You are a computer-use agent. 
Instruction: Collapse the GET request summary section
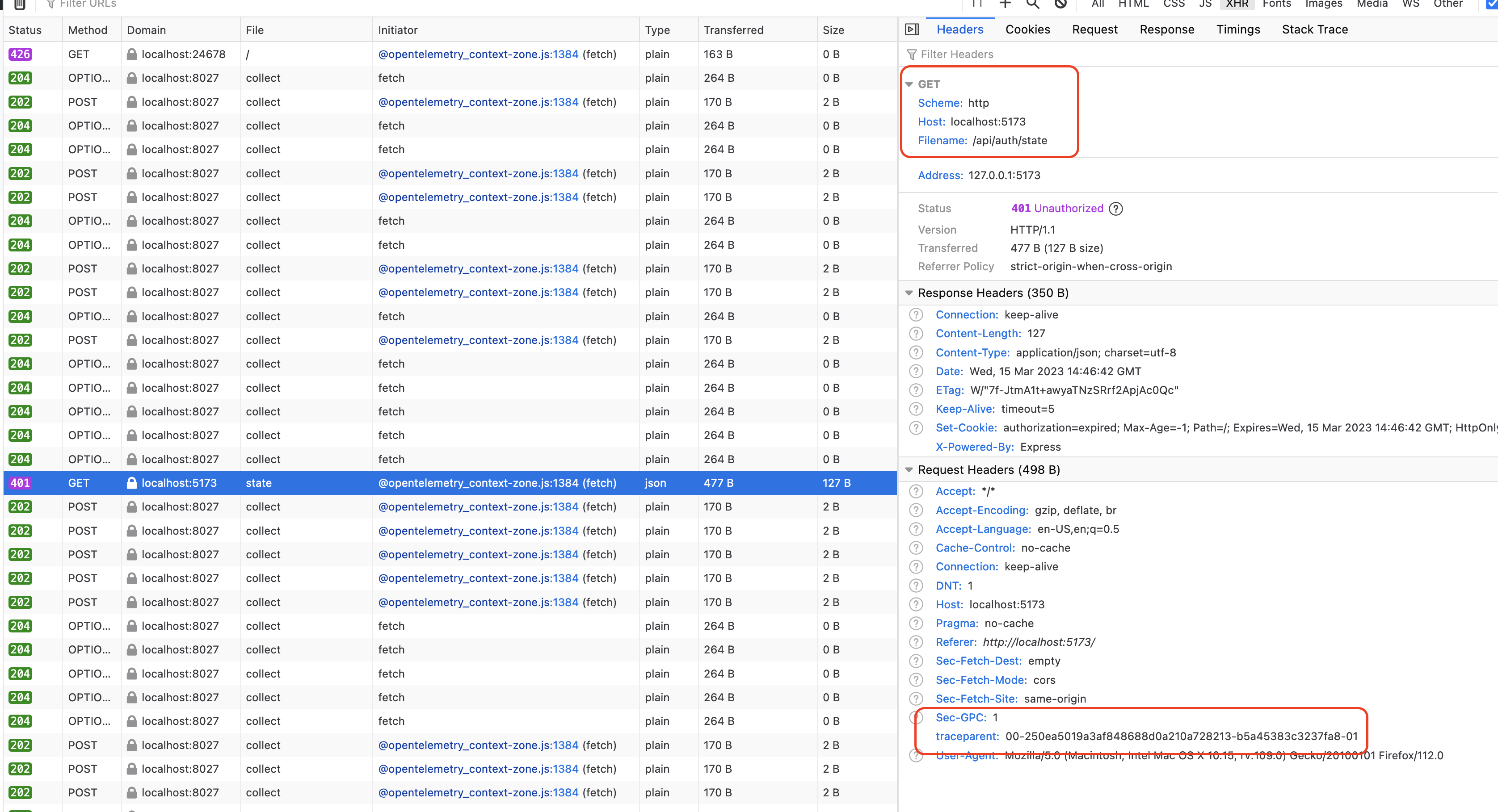tap(910, 84)
